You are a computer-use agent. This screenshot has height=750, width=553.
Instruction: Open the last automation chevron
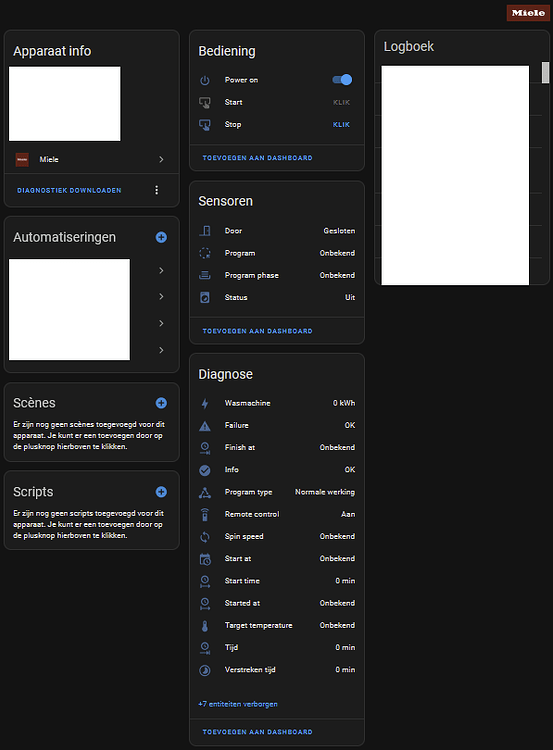(161, 350)
